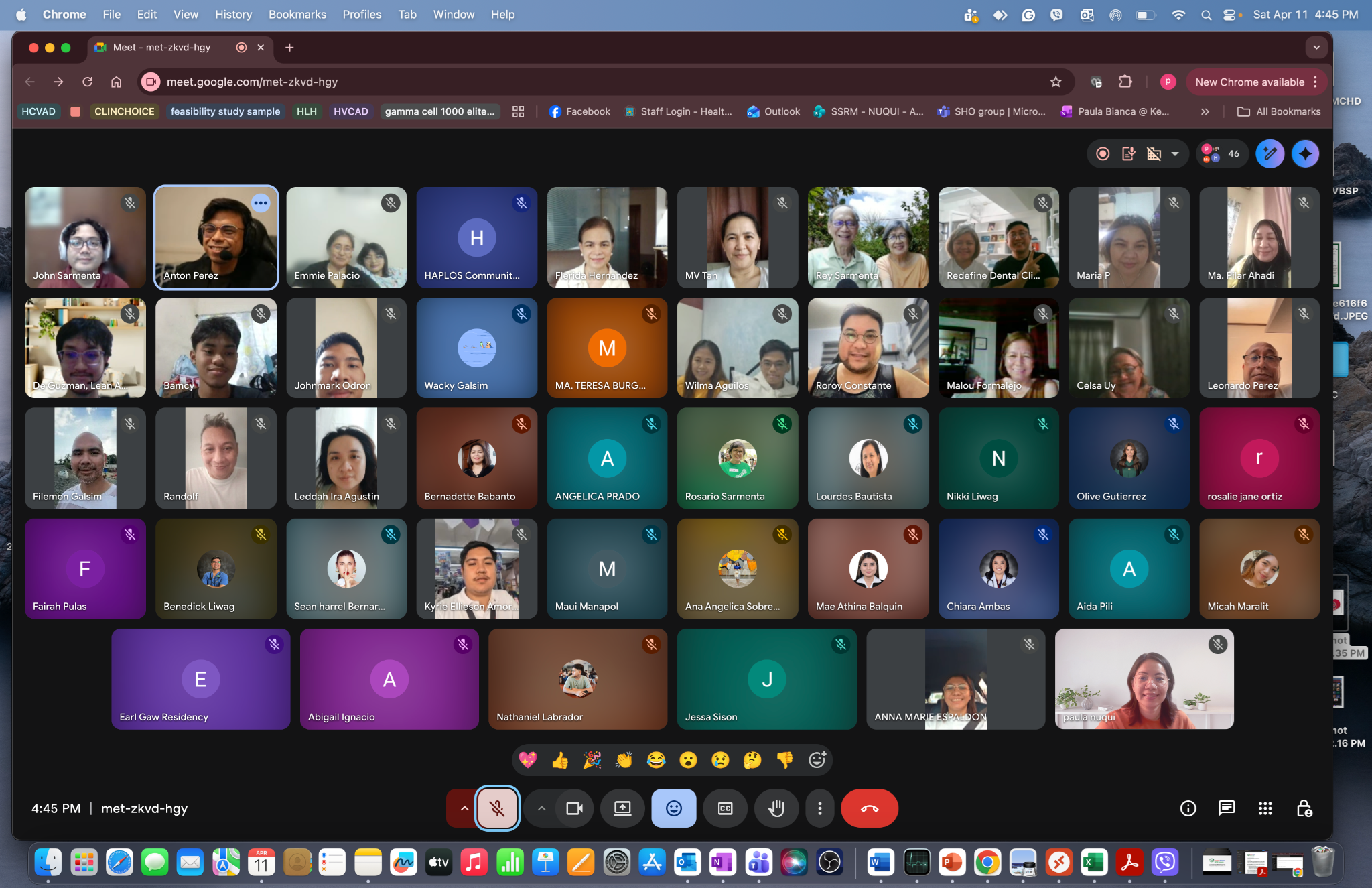Expand audio settings chevron beside microphone

click(x=464, y=808)
